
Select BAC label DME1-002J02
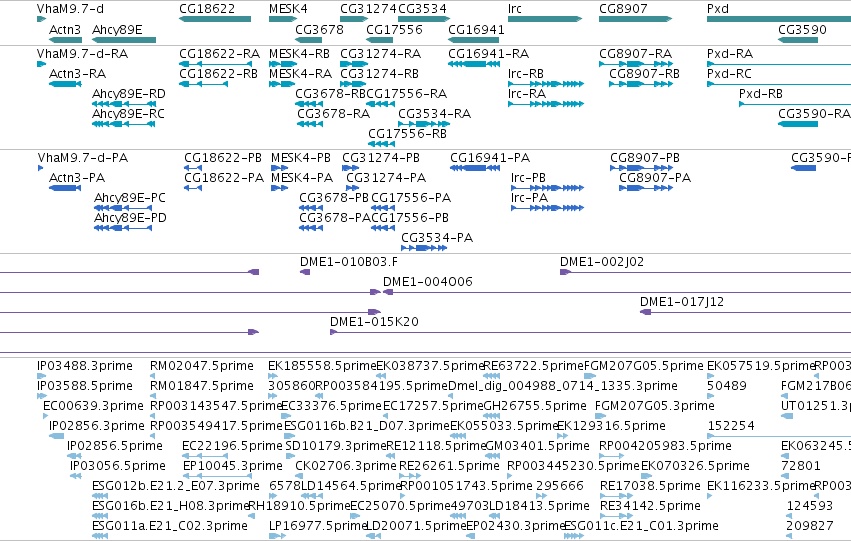tap(602, 262)
